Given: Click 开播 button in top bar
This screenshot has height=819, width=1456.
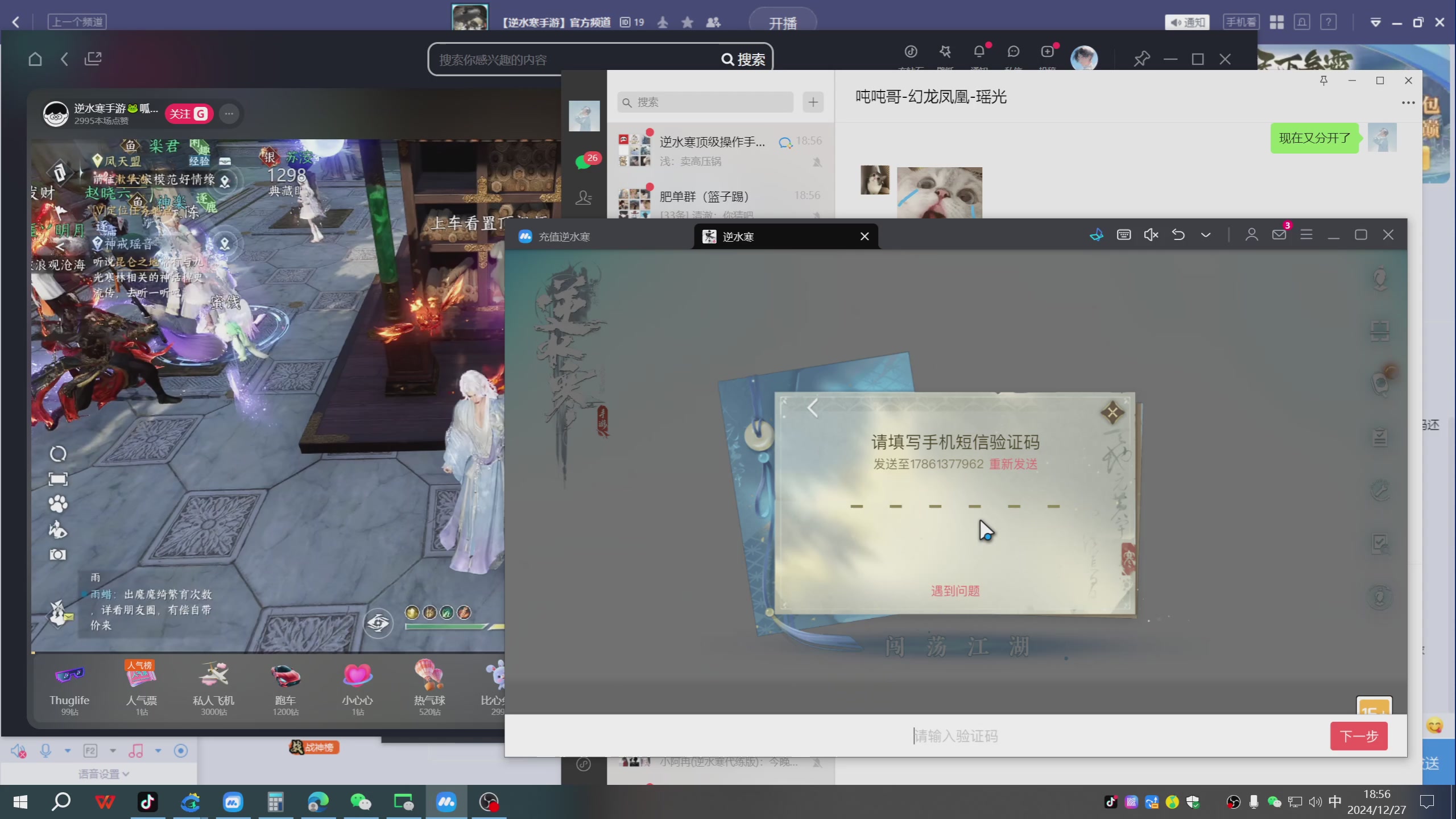Looking at the screenshot, I should coord(783,23).
